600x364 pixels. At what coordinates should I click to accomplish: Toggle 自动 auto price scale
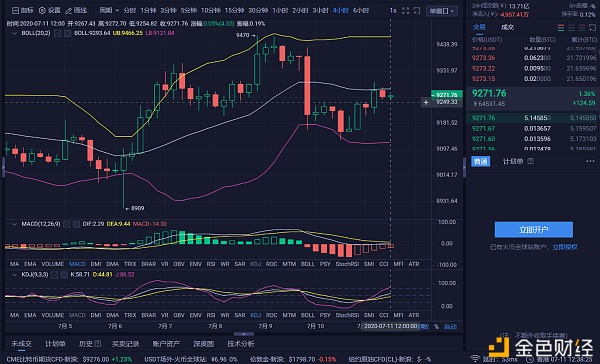point(450,326)
